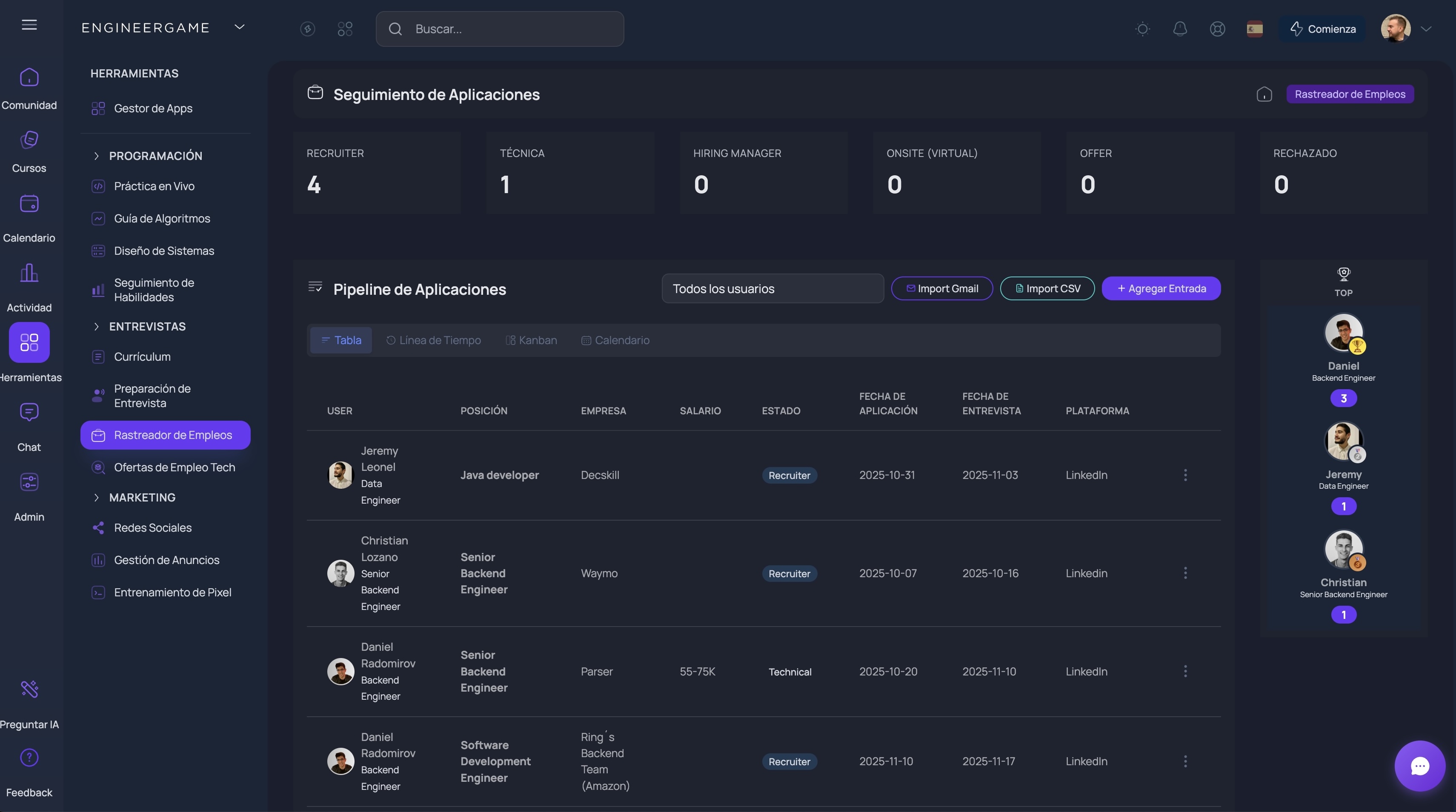The width and height of the screenshot is (1456, 812).
Task: Open the Todos los usuarios dropdown
Action: pos(772,289)
